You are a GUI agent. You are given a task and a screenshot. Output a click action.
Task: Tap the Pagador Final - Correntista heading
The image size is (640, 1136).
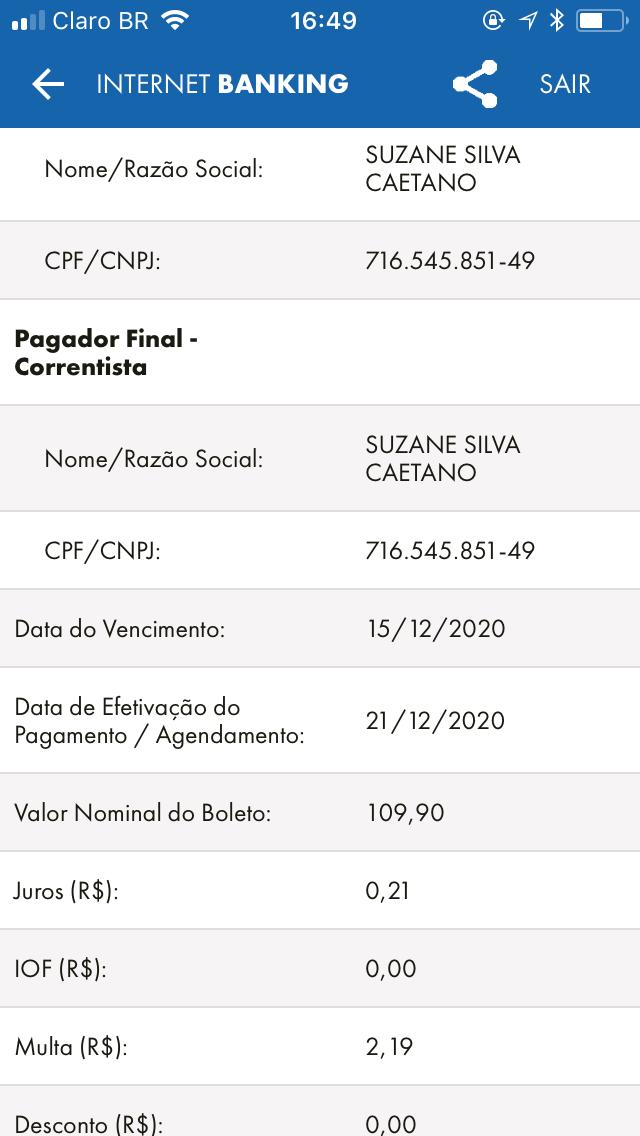pyautogui.click(x=107, y=353)
